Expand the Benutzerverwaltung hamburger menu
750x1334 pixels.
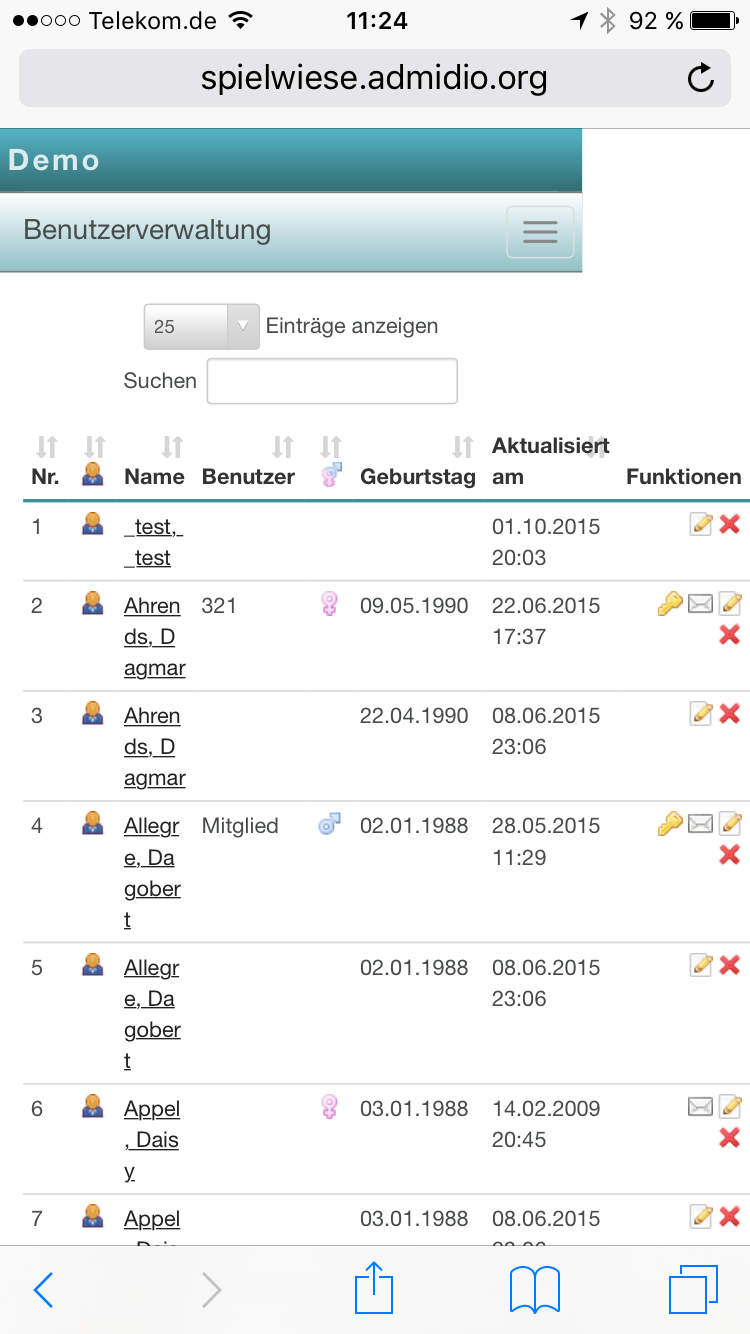[x=540, y=232]
